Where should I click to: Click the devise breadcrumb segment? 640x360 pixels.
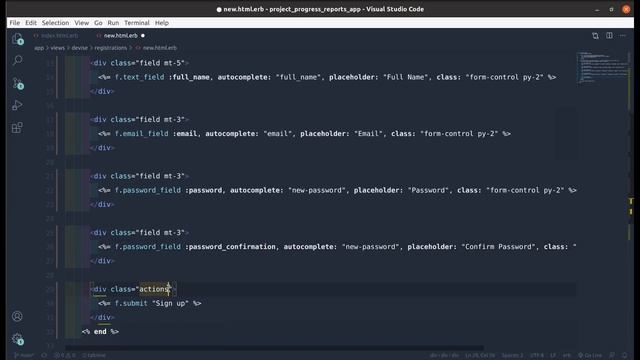pos(80,48)
